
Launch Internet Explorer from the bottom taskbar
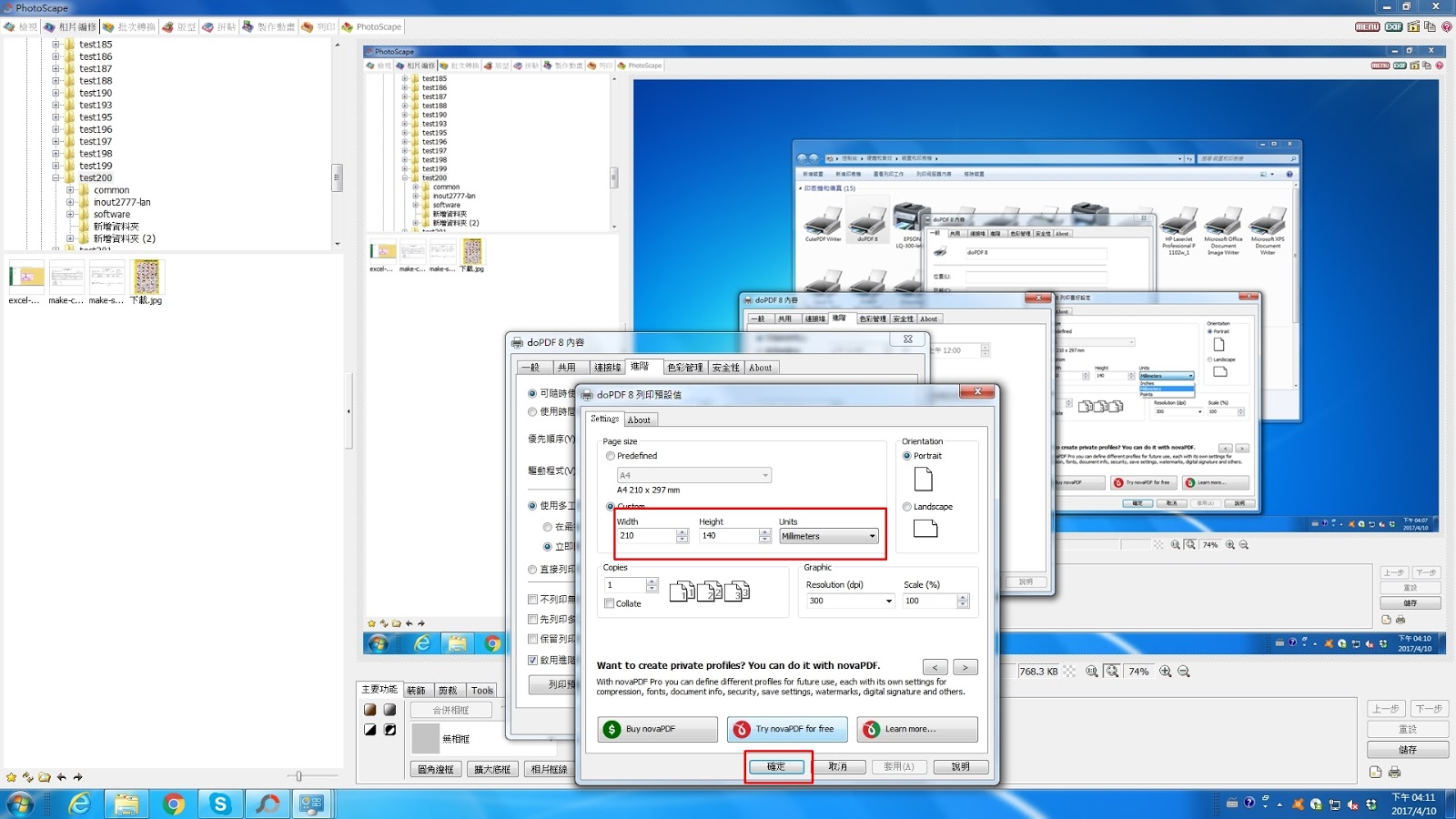(80, 804)
